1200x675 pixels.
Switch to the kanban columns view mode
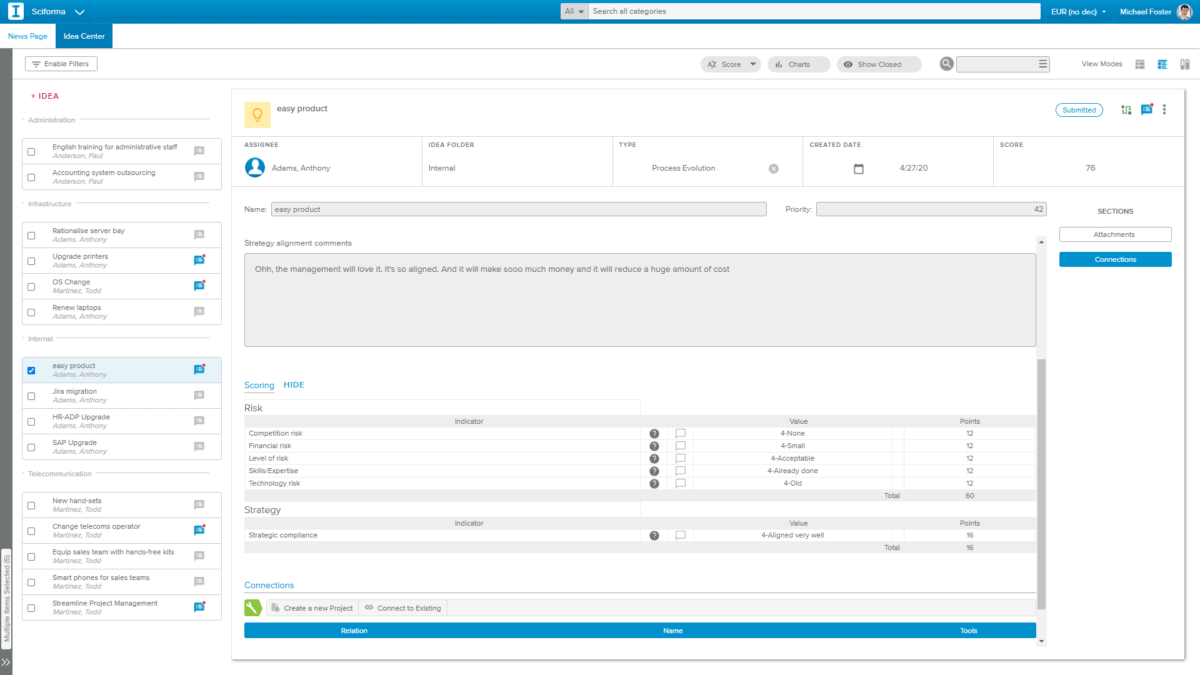pos(1185,64)
